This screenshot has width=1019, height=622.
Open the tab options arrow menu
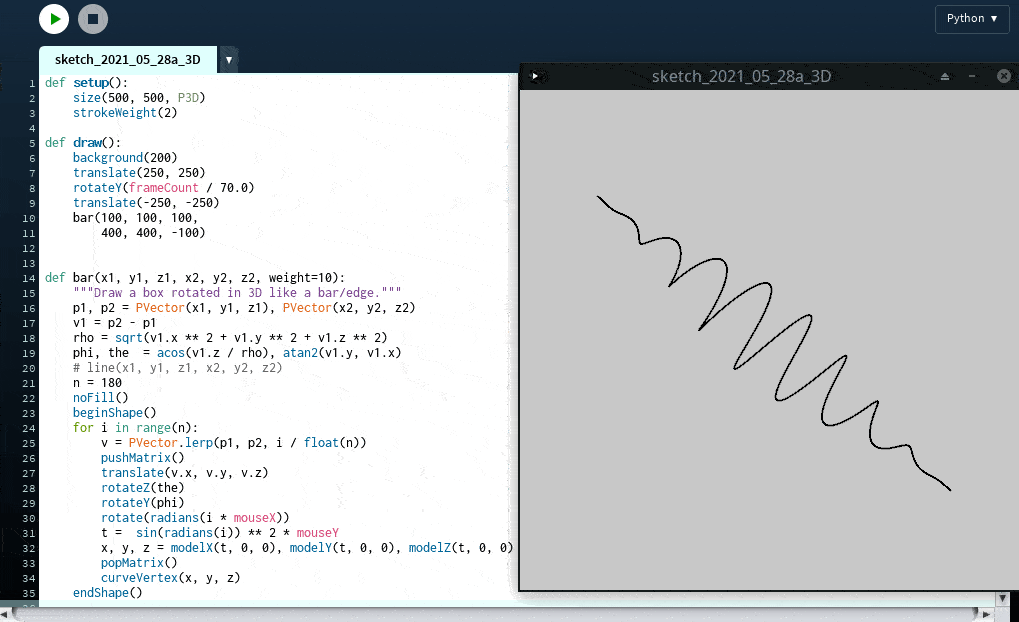[229, 60]
